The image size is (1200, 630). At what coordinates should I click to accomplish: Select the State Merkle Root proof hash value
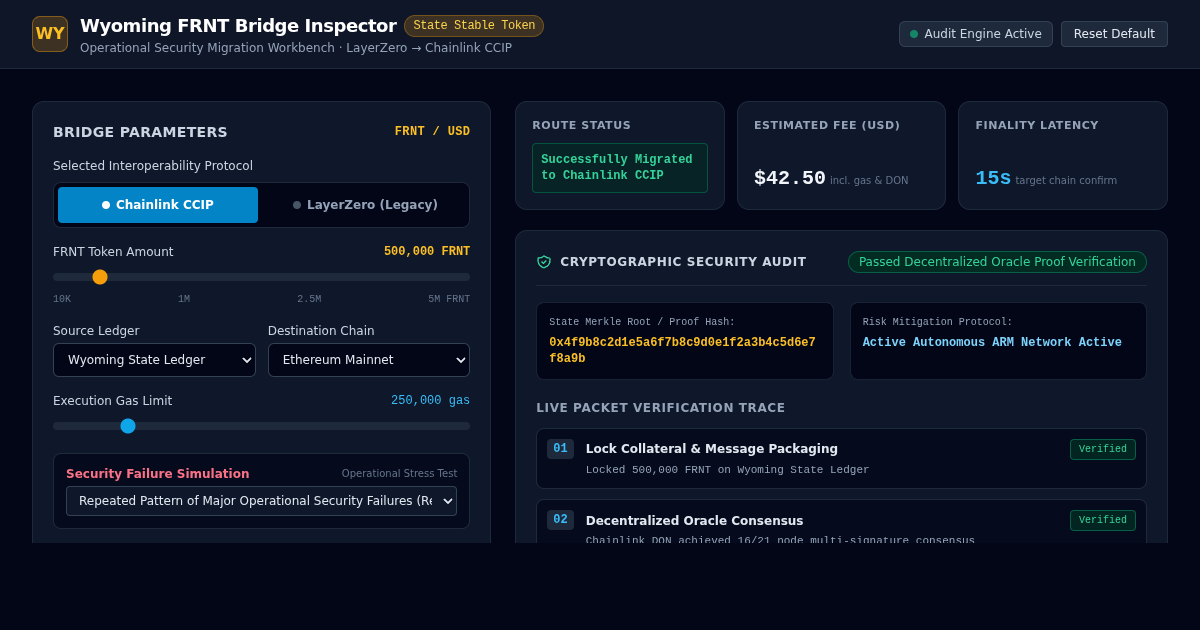[x=682, y=351]
